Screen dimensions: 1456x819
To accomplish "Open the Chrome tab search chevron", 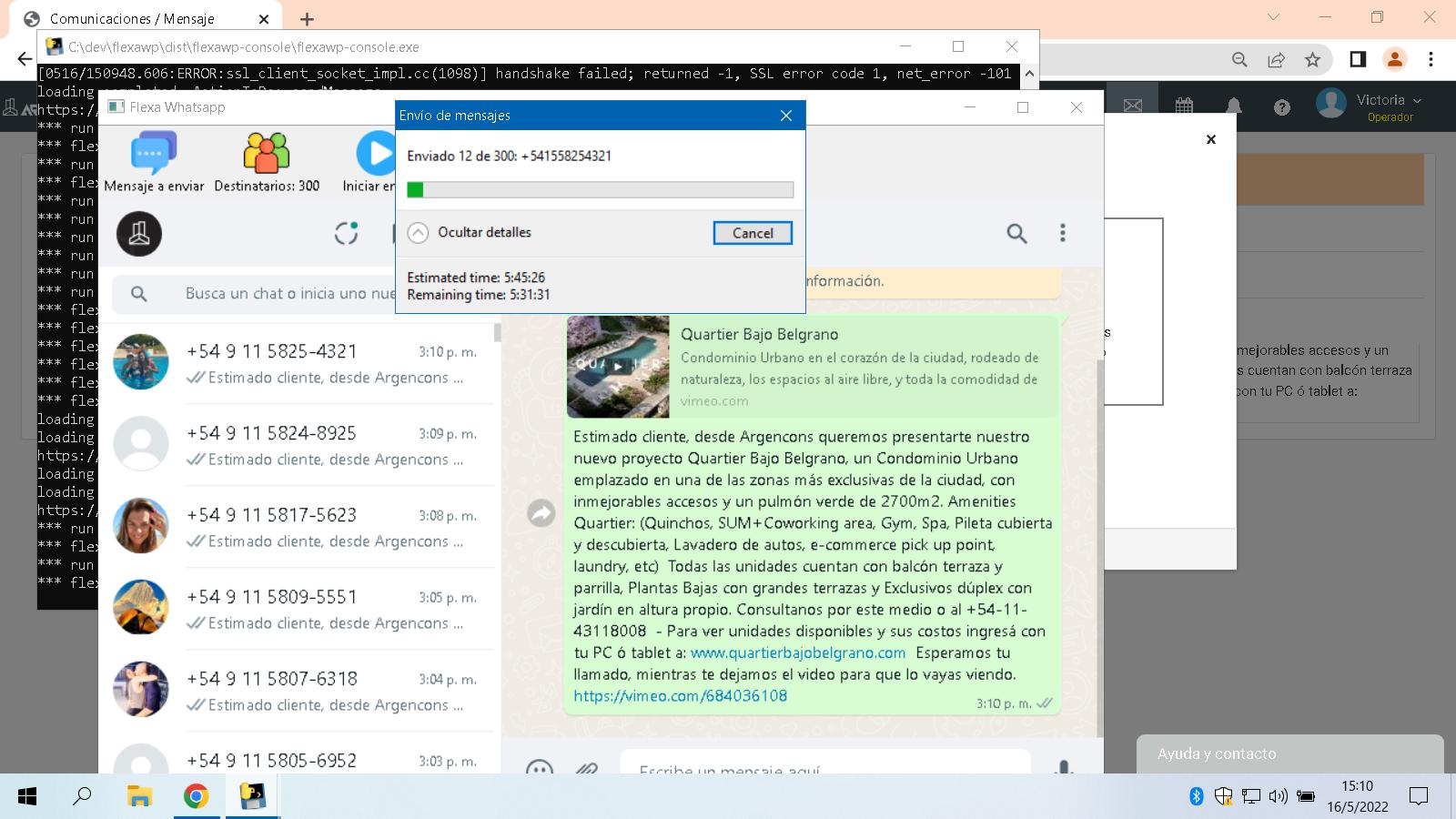I will pos(1273,17).
